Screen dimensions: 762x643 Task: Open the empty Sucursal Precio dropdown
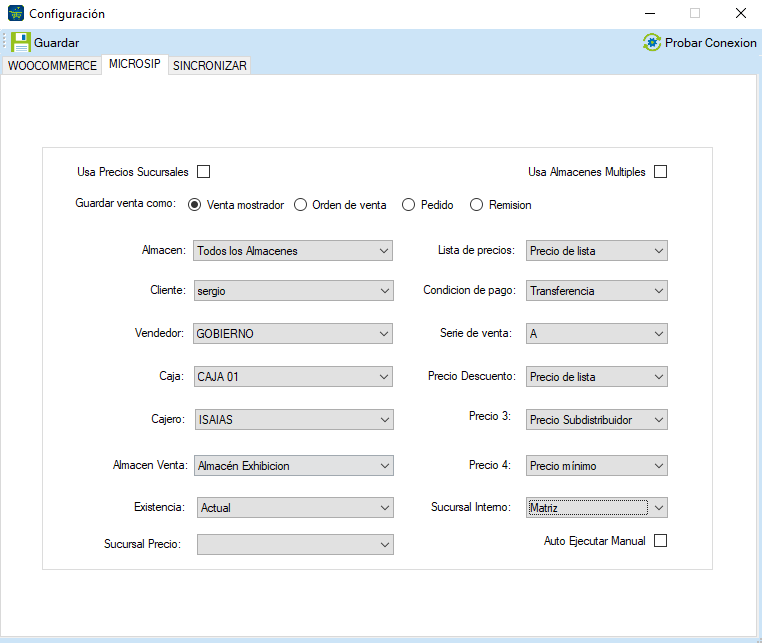click(x=295, y=544)
